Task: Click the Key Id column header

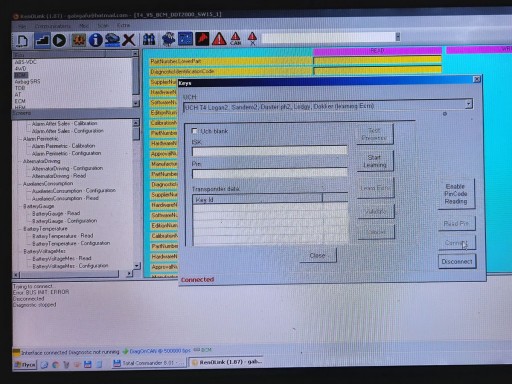Action: point(257,200)
